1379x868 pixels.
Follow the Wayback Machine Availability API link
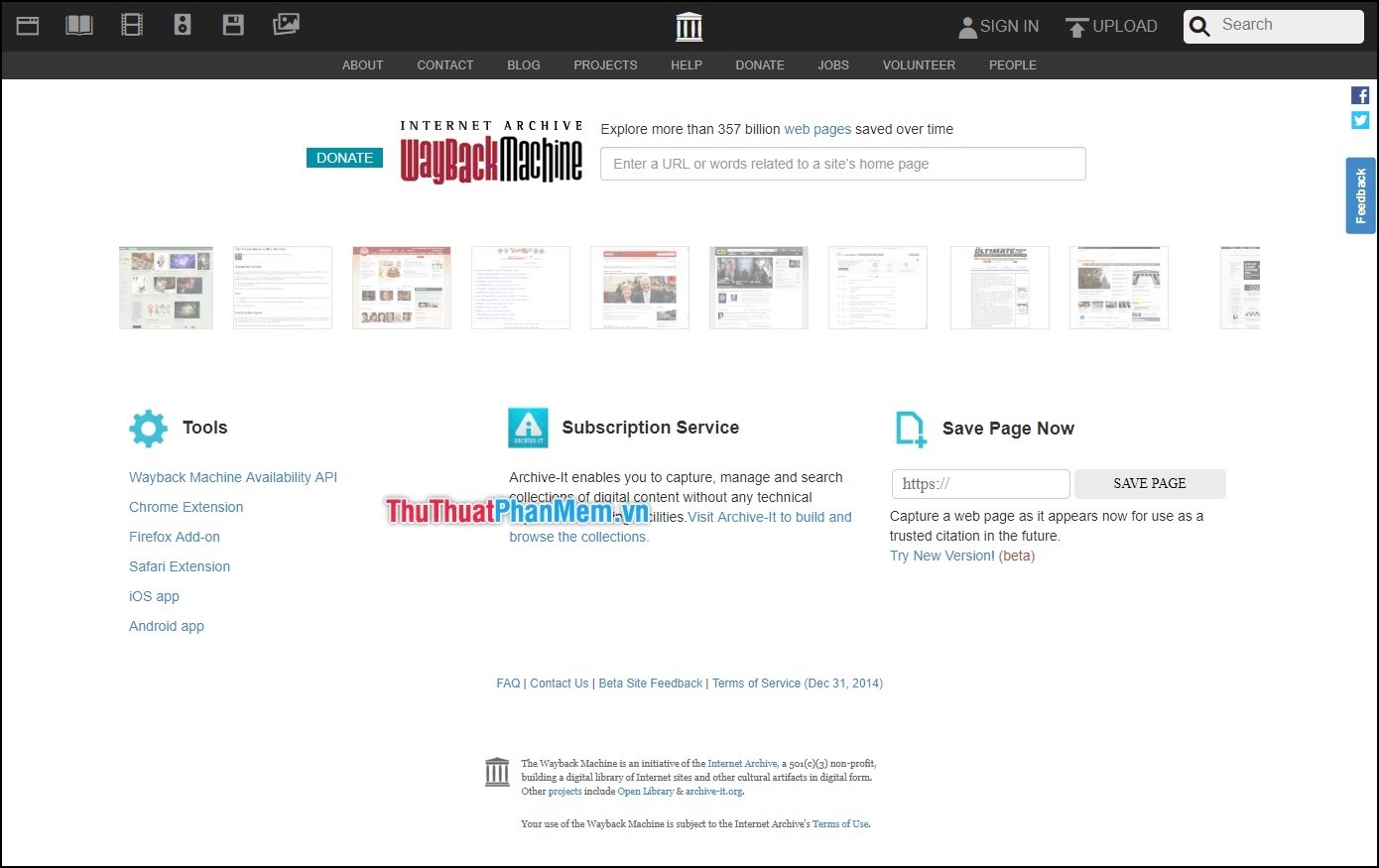tap(233, 477)
